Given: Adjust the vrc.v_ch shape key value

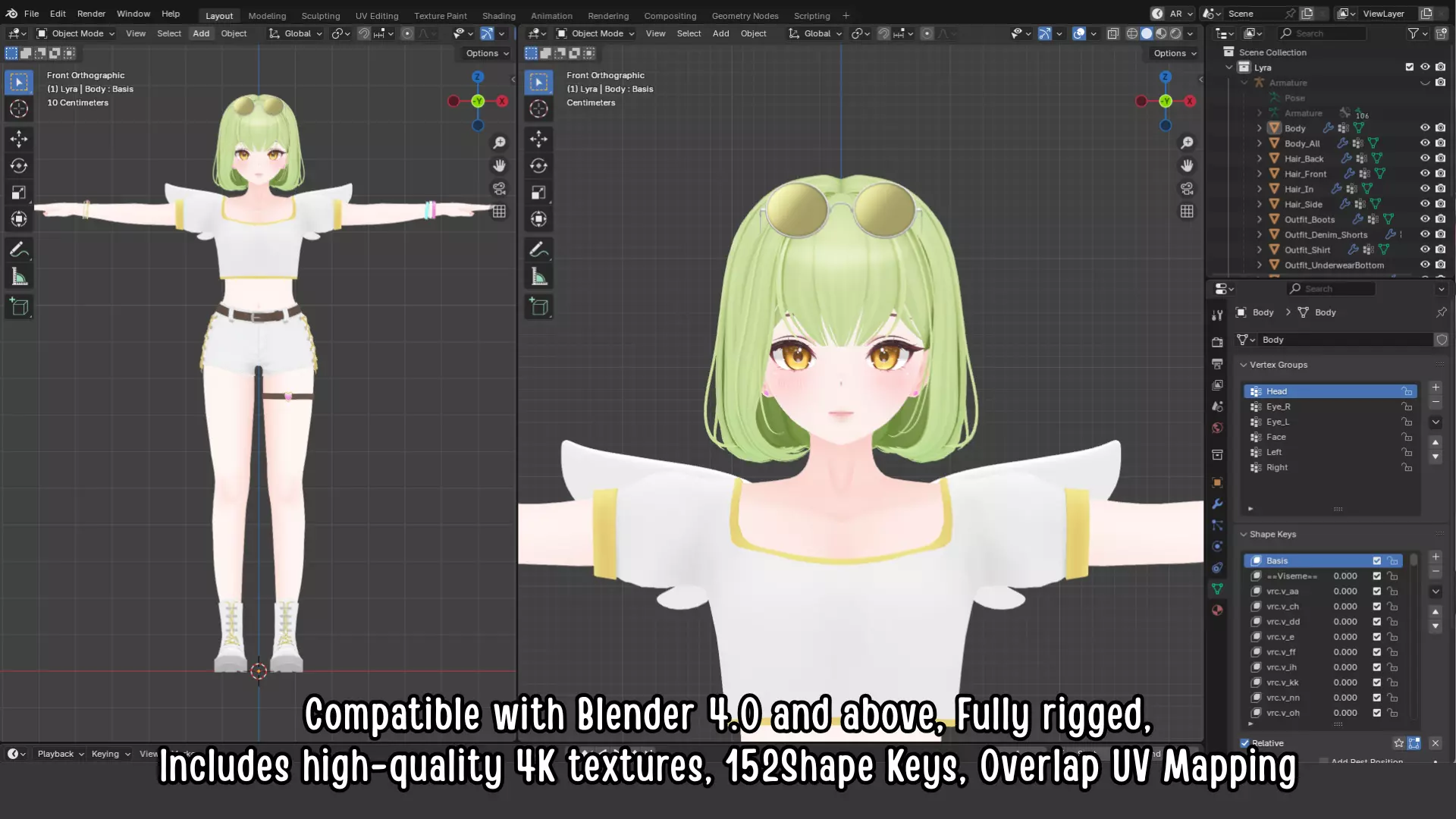Looking at the screenshot, I should pos(1345,607).
